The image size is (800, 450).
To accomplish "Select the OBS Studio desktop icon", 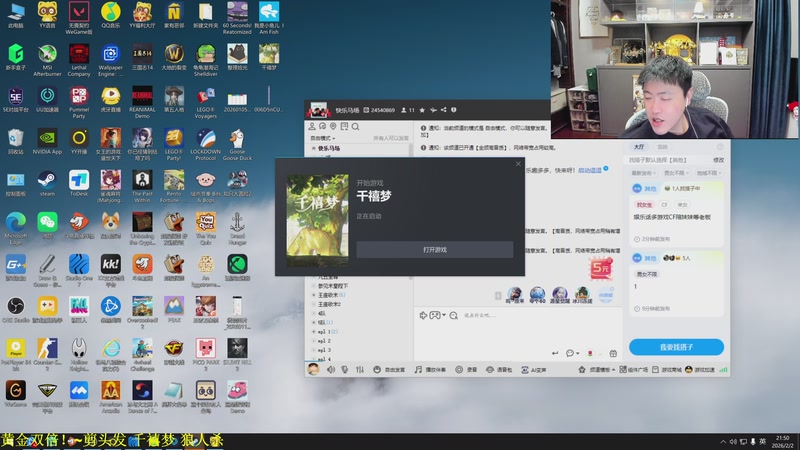I will 15,310.
